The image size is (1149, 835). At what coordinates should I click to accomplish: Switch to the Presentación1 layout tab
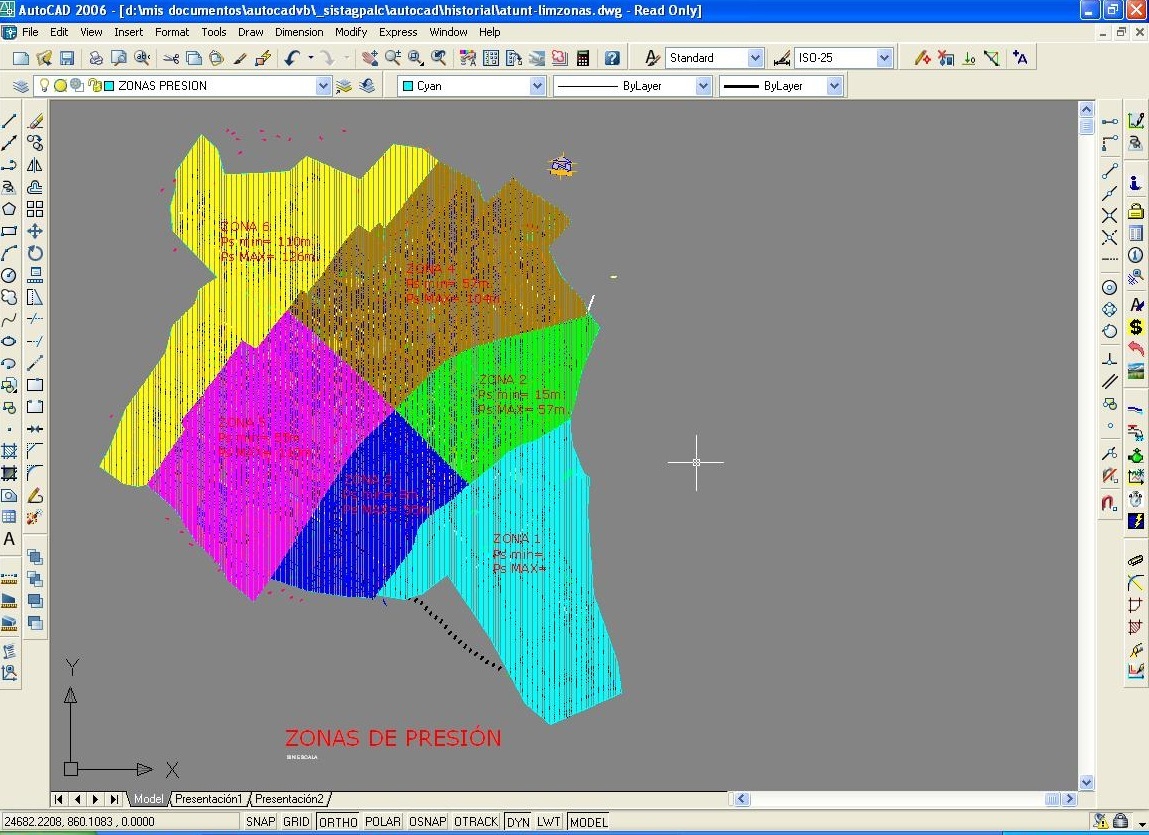[x=209, y=799]
